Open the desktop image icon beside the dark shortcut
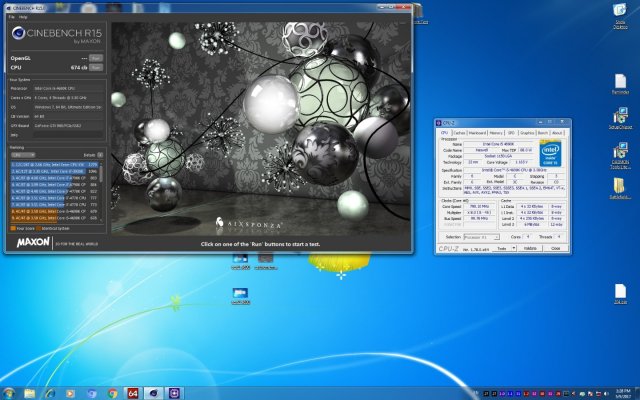The image size is (640, 400). click(240, 261)
